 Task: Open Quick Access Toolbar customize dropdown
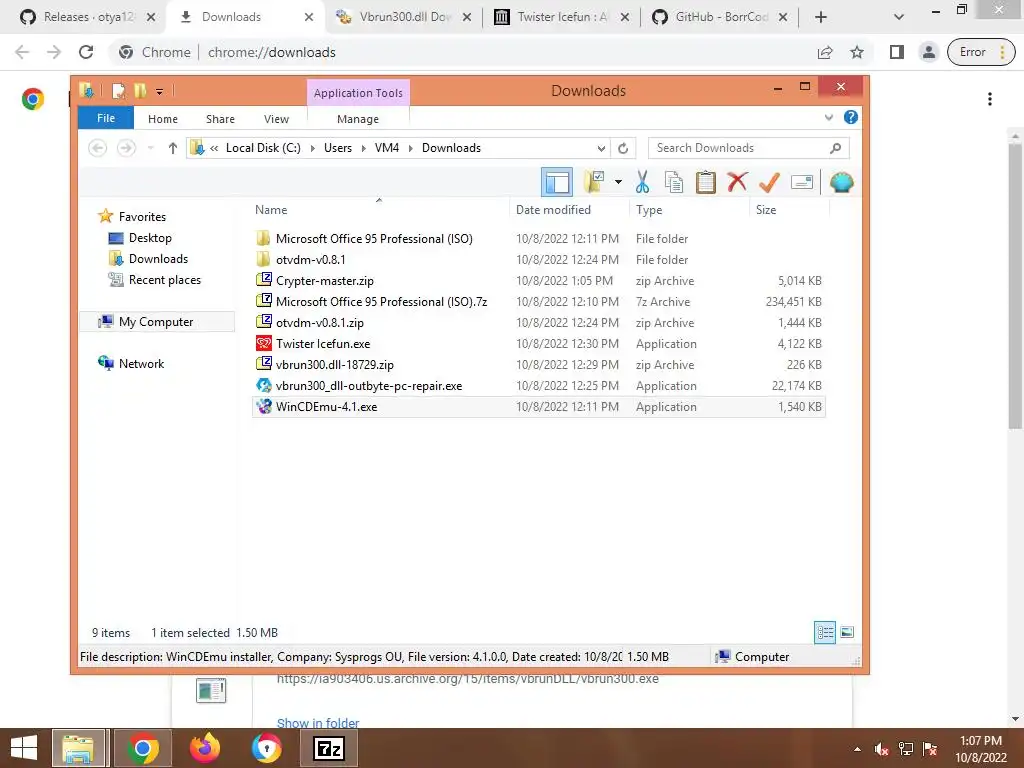pyautogui.click(x=159, y=91)
